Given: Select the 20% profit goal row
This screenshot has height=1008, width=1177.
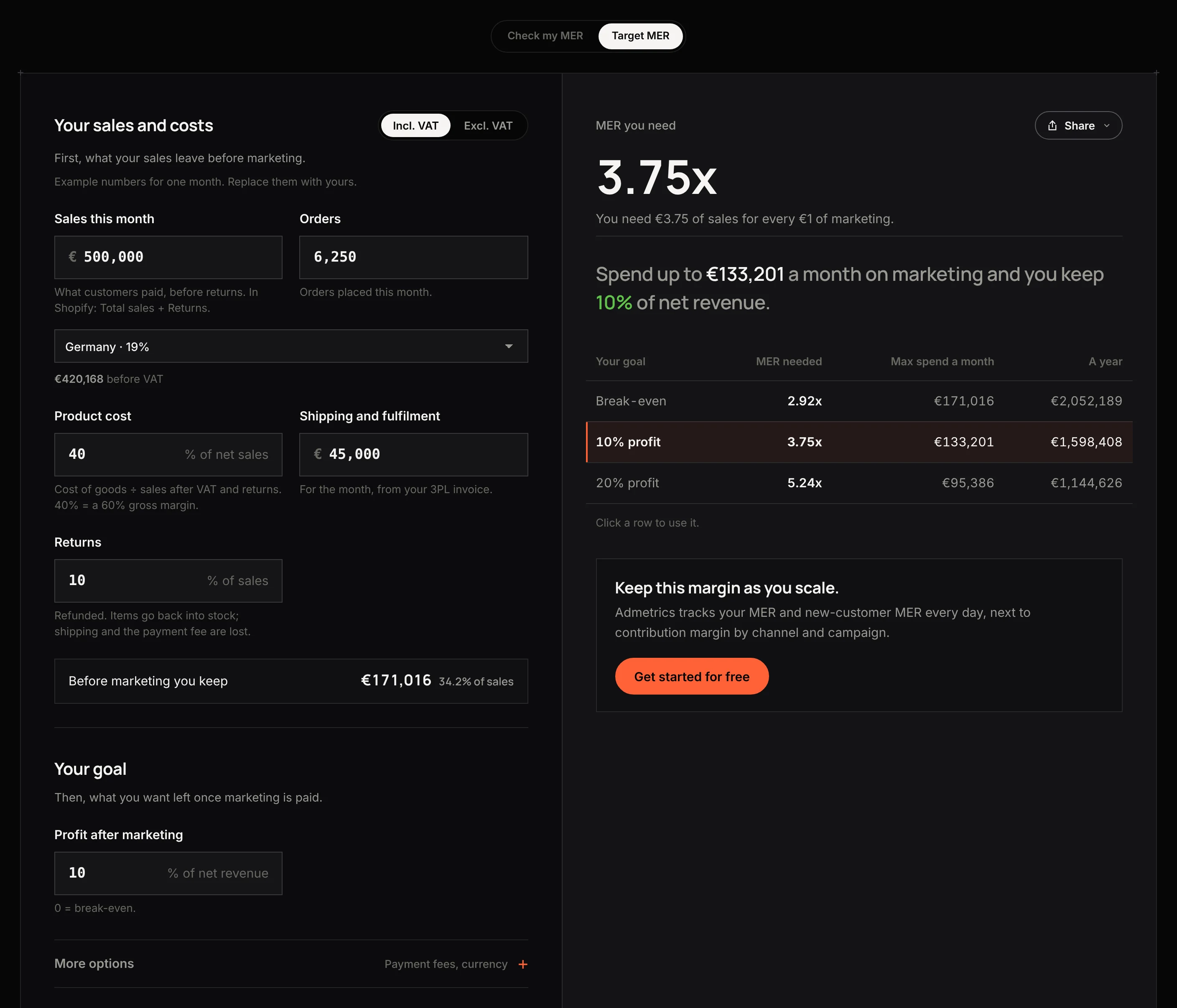Looking at the screenshot, I should click(x=859, y=483).
